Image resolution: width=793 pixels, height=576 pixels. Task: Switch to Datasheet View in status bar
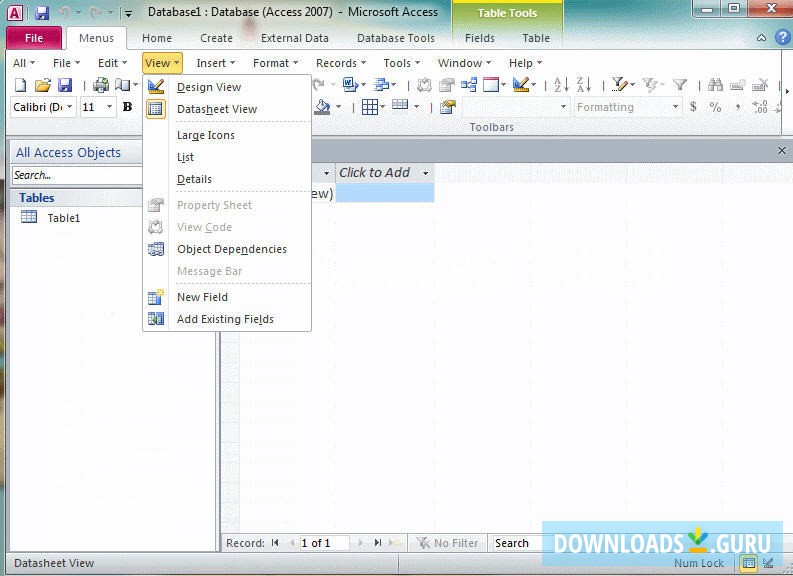point(748,563)
